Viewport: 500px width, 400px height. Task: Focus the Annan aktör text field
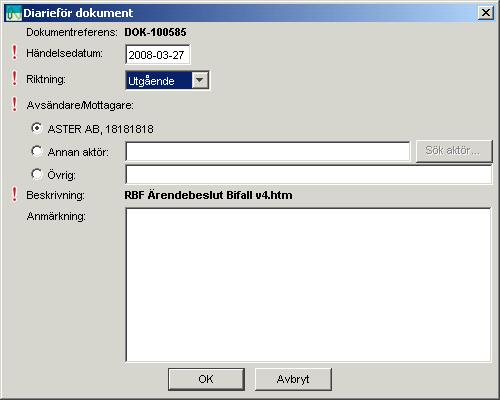(268, 151)
